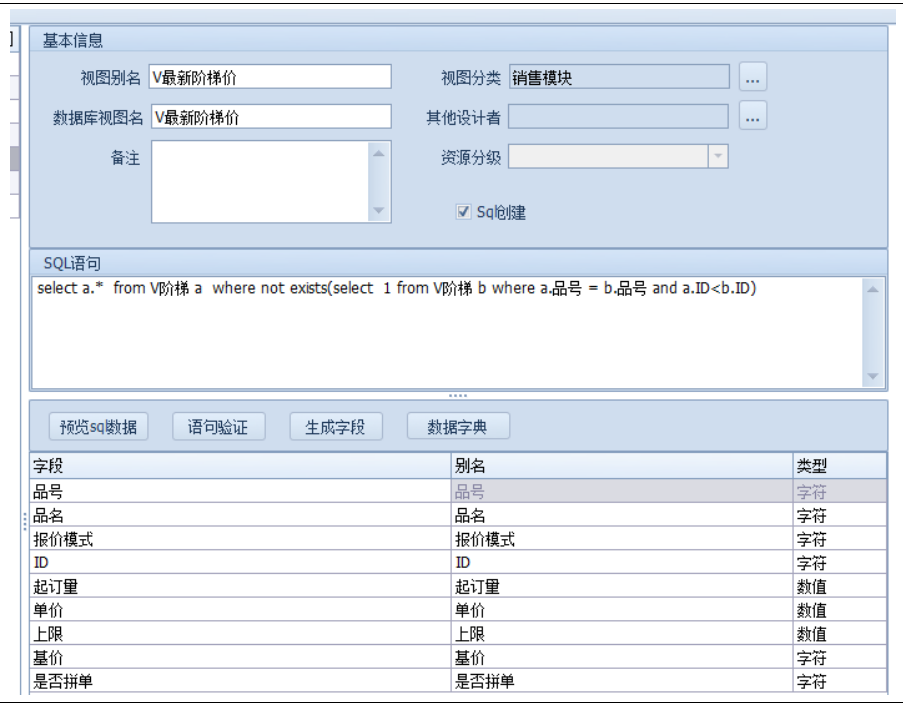Click ellipsis button next to 其他设计者 field
Viewport: 903px width, 703px height.
[753, 117]
